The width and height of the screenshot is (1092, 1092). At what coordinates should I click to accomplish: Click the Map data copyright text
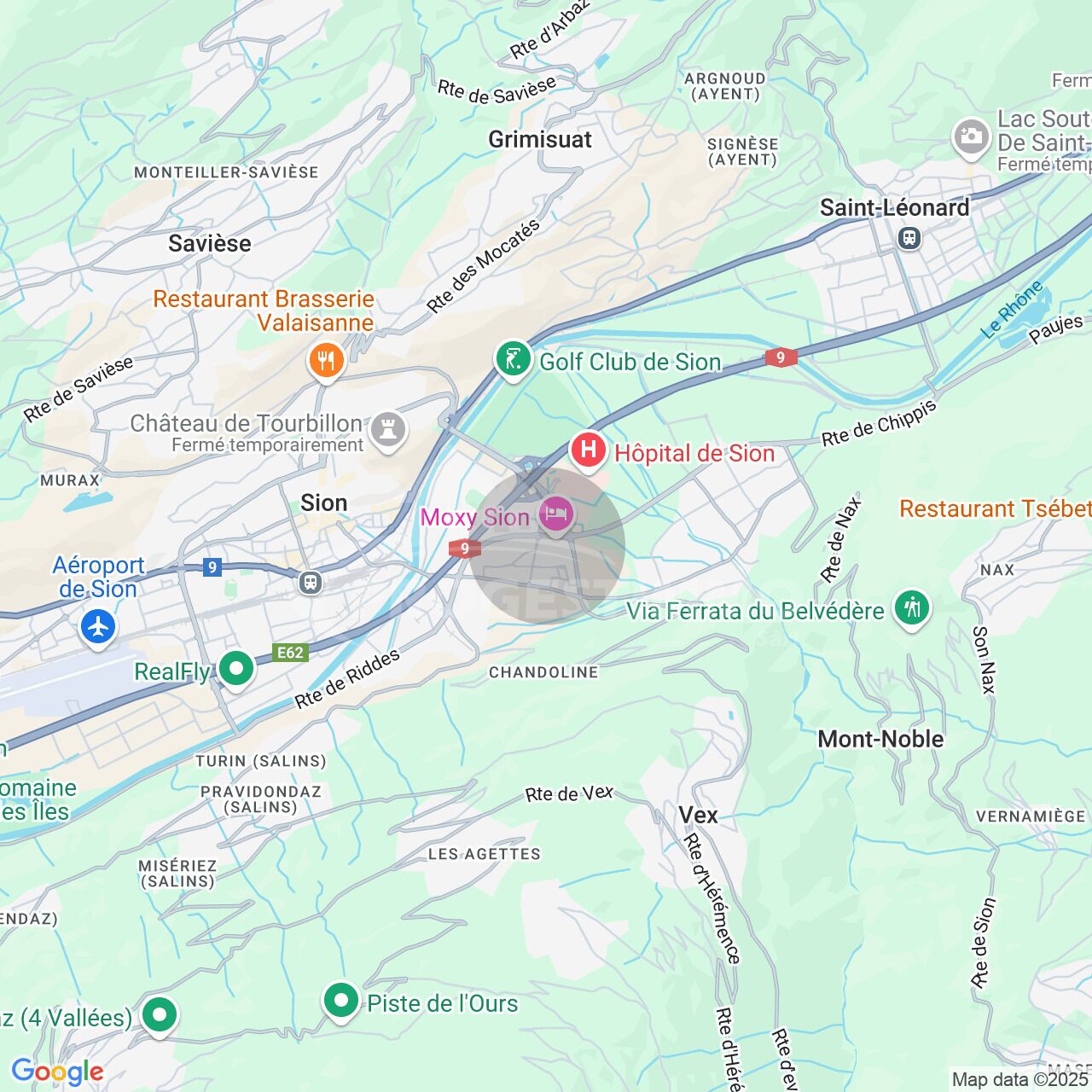pos(1021,1079)
